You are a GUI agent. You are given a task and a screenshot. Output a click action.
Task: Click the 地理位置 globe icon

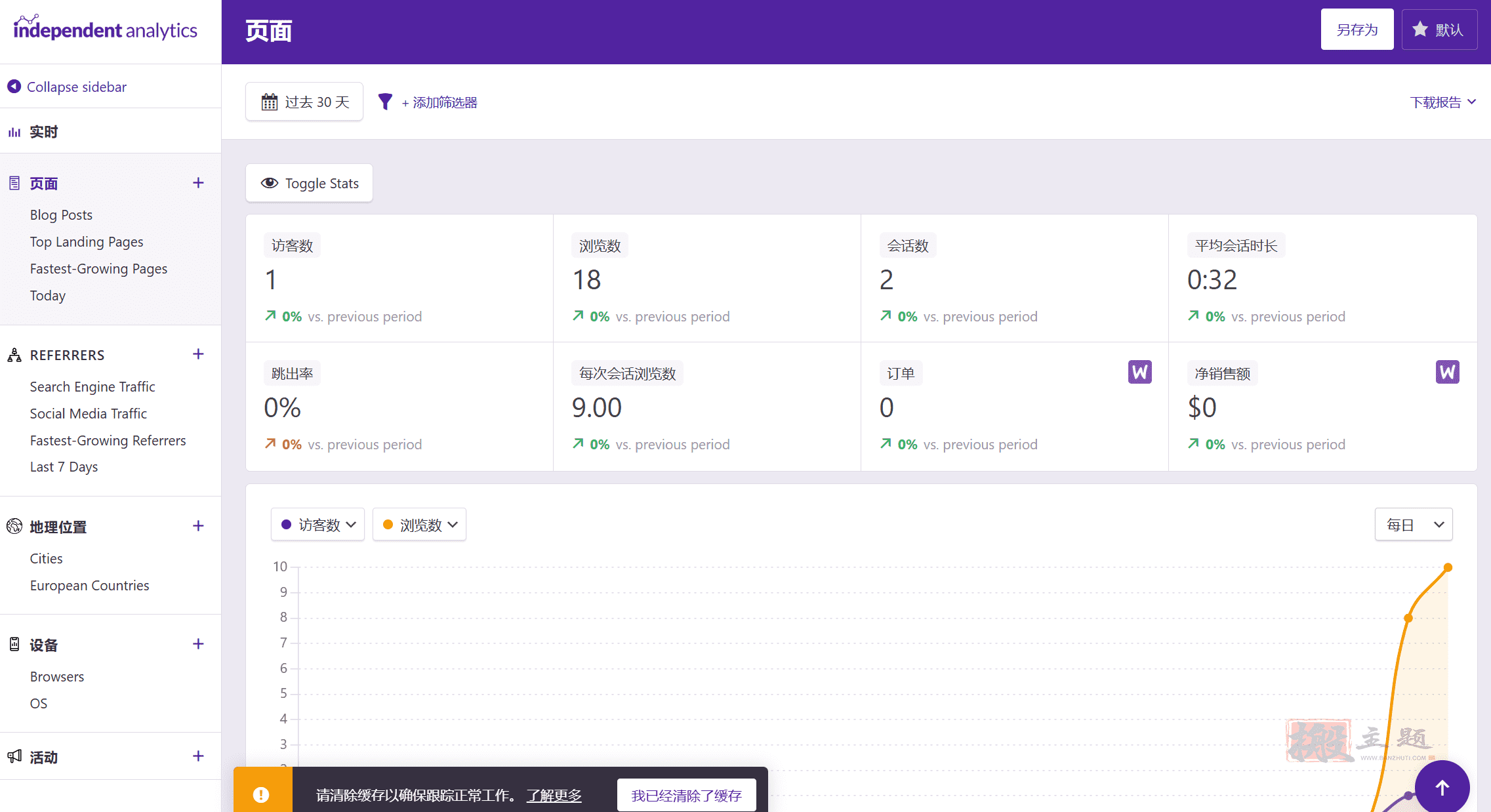tap(14, 526)
